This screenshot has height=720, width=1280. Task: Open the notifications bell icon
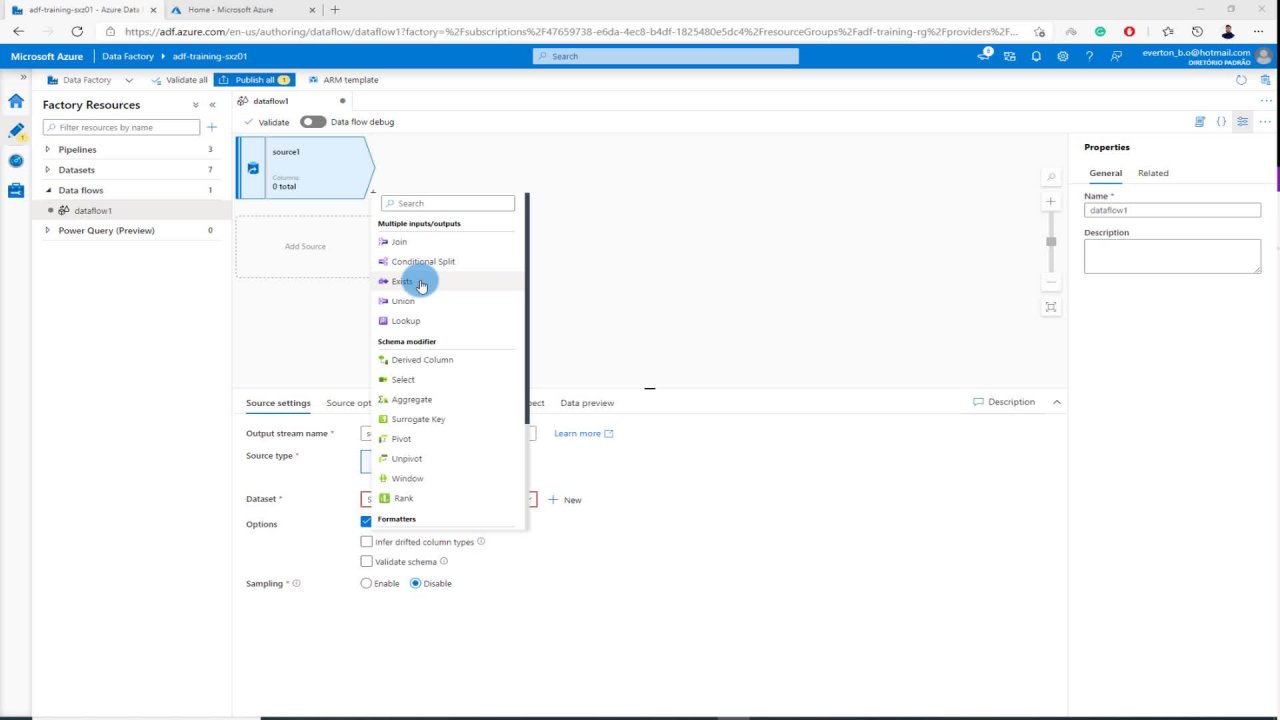tap(1036, 57)
